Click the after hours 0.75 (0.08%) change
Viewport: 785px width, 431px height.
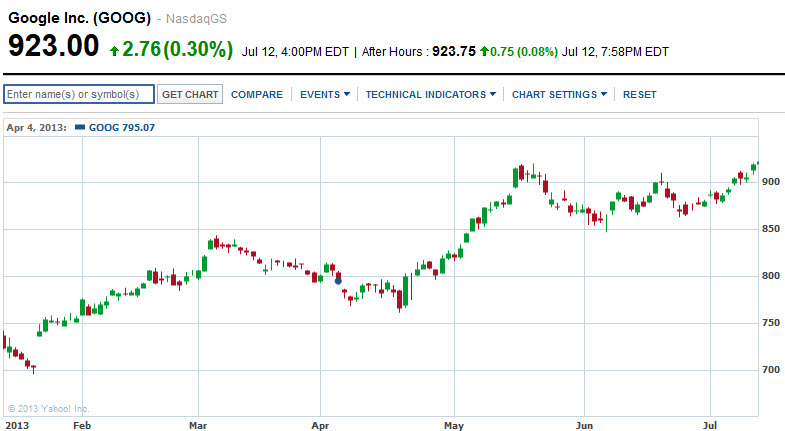click(524, 52)
